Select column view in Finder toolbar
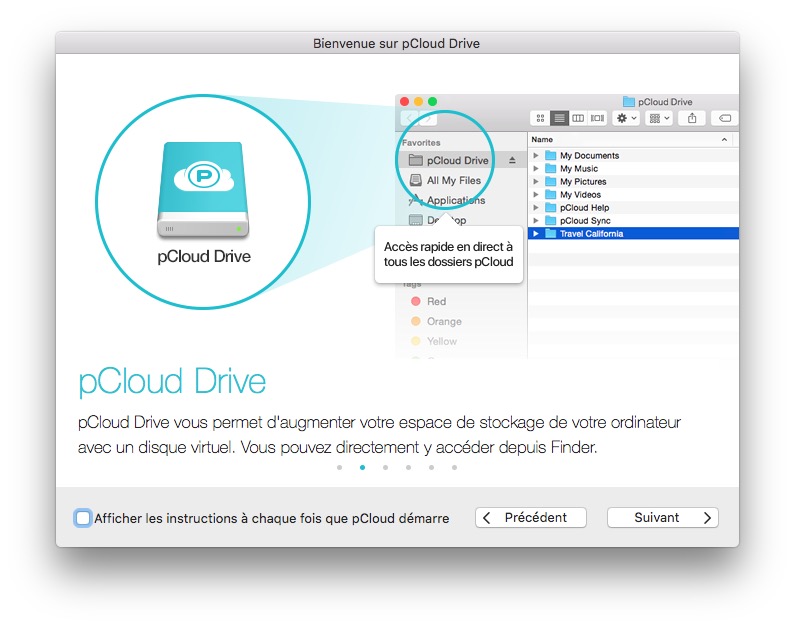 578,118
